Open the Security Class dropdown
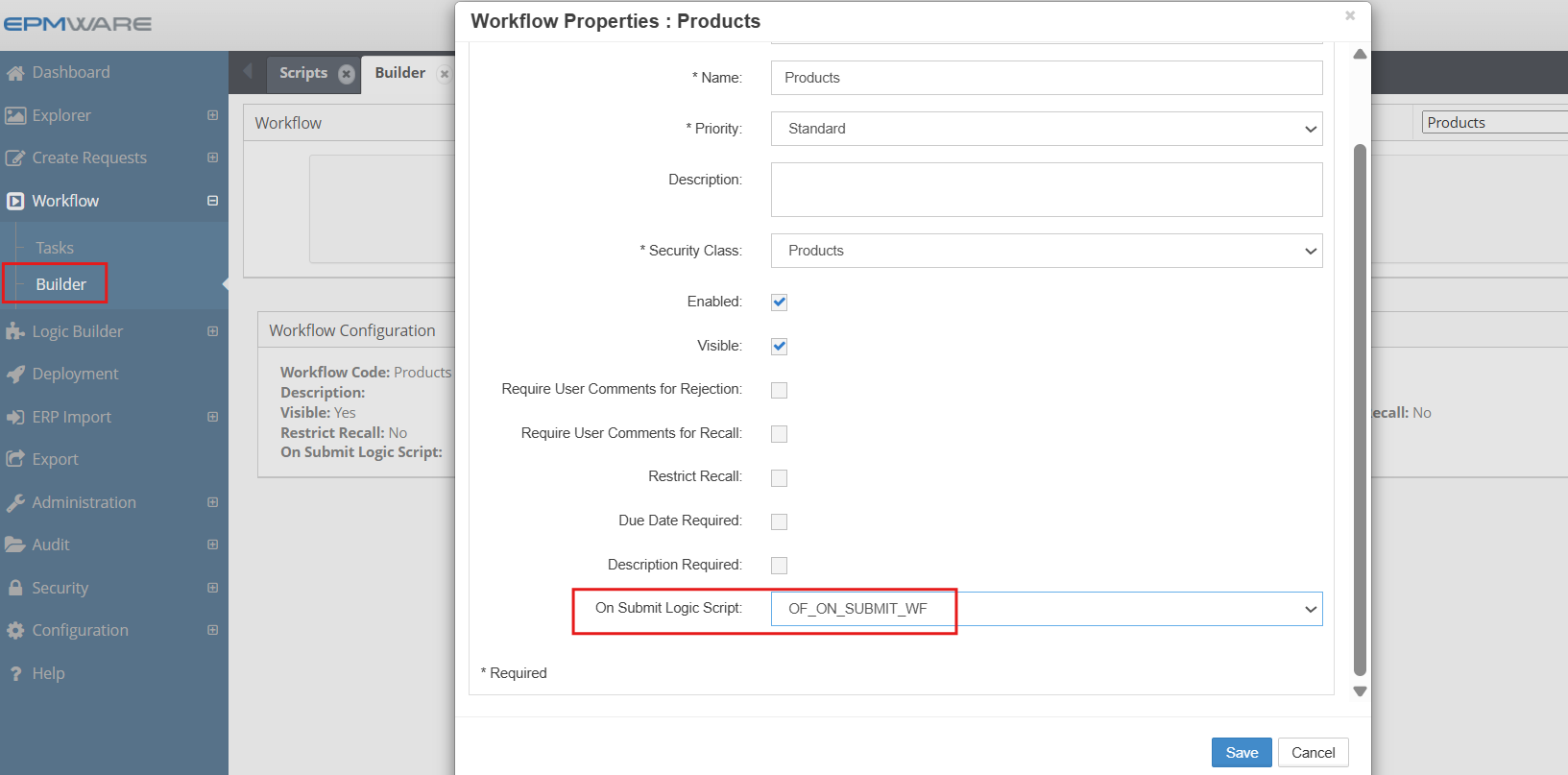This screenshot has height=775, width=1568. [1046, 251]
